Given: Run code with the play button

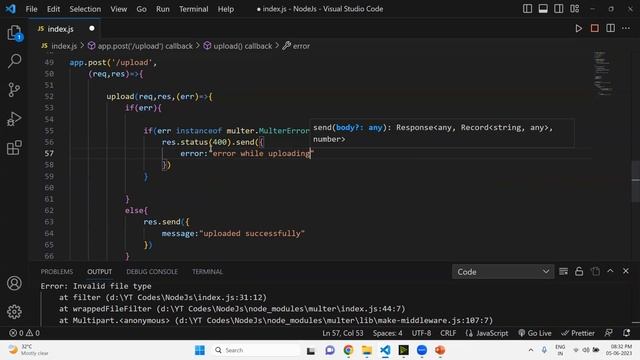Looking at the screenshot, I should point(578,28).
